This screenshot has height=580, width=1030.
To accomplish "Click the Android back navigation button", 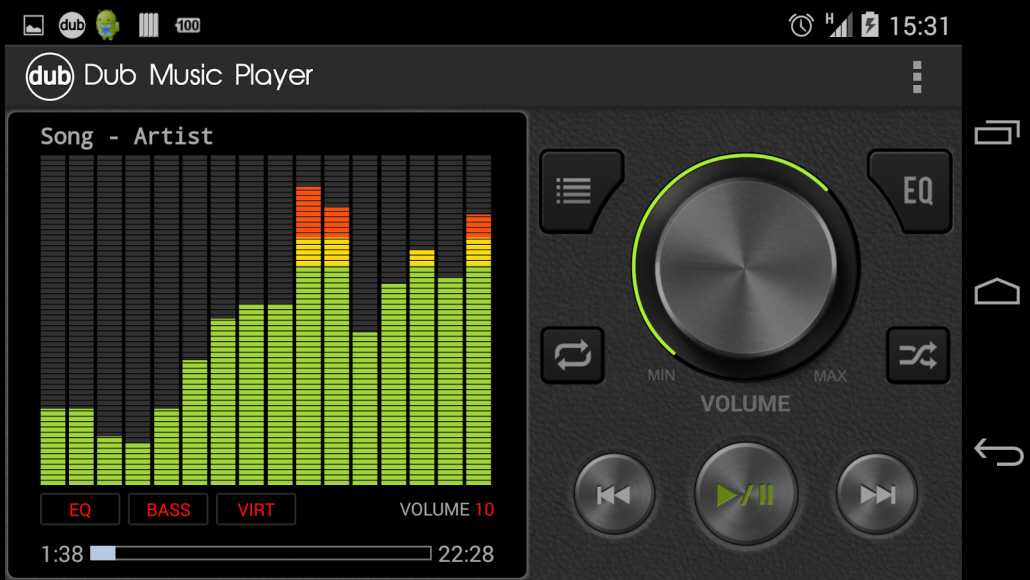I will [x=998, y=452].
